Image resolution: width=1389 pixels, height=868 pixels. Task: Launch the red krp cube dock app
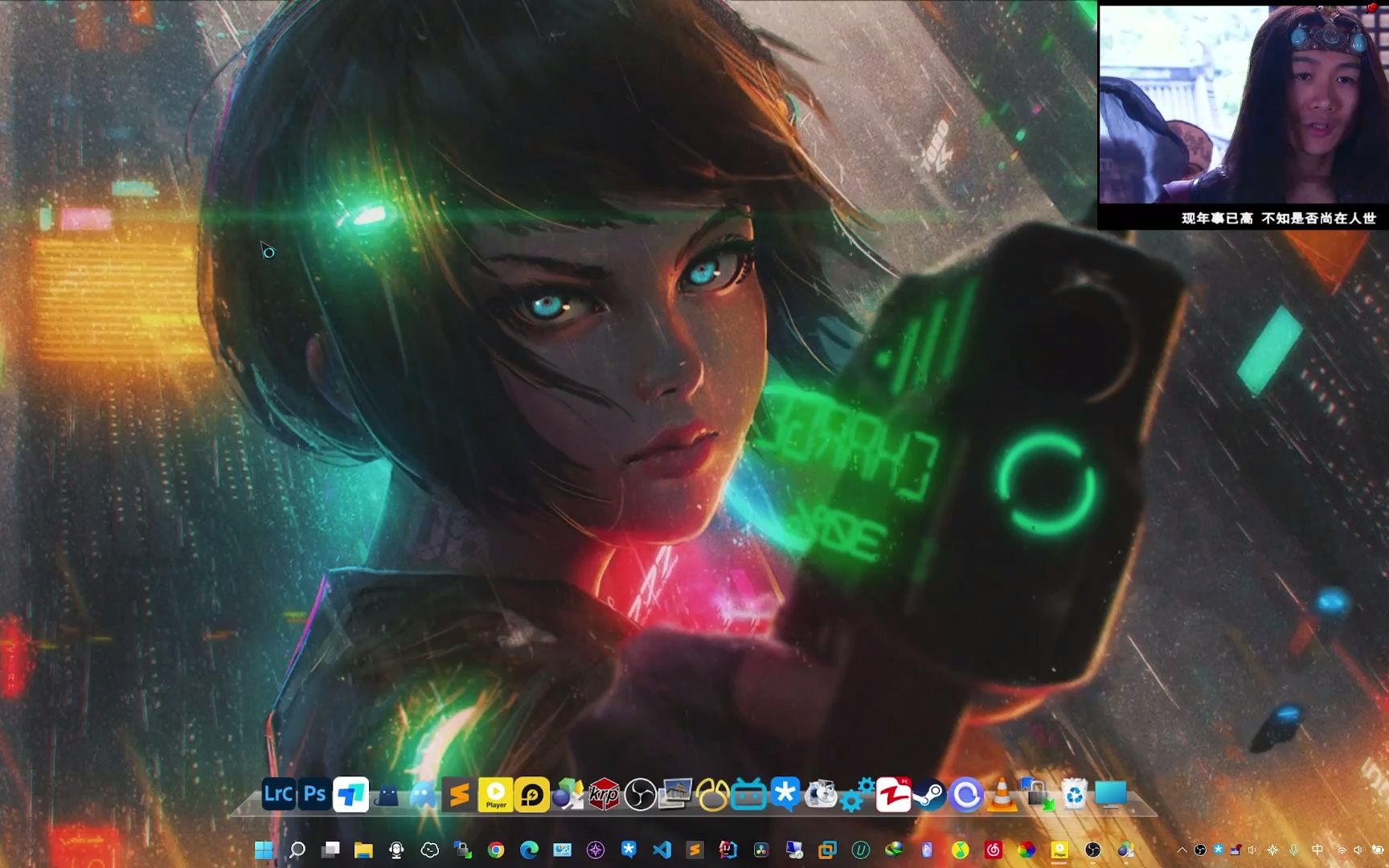pos(604,795)
